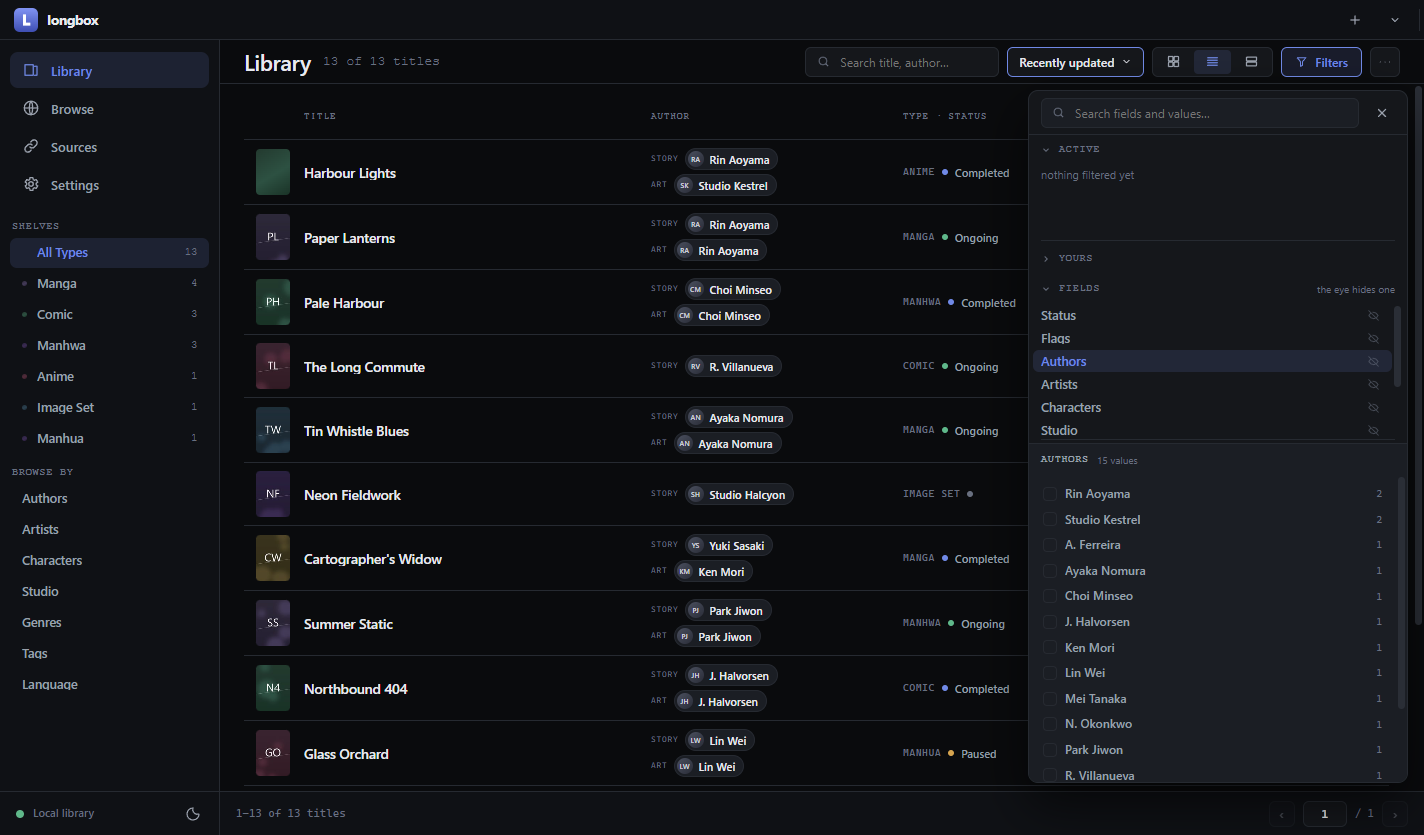Go to next page arrow
1424x835 pixels.
1394,814
